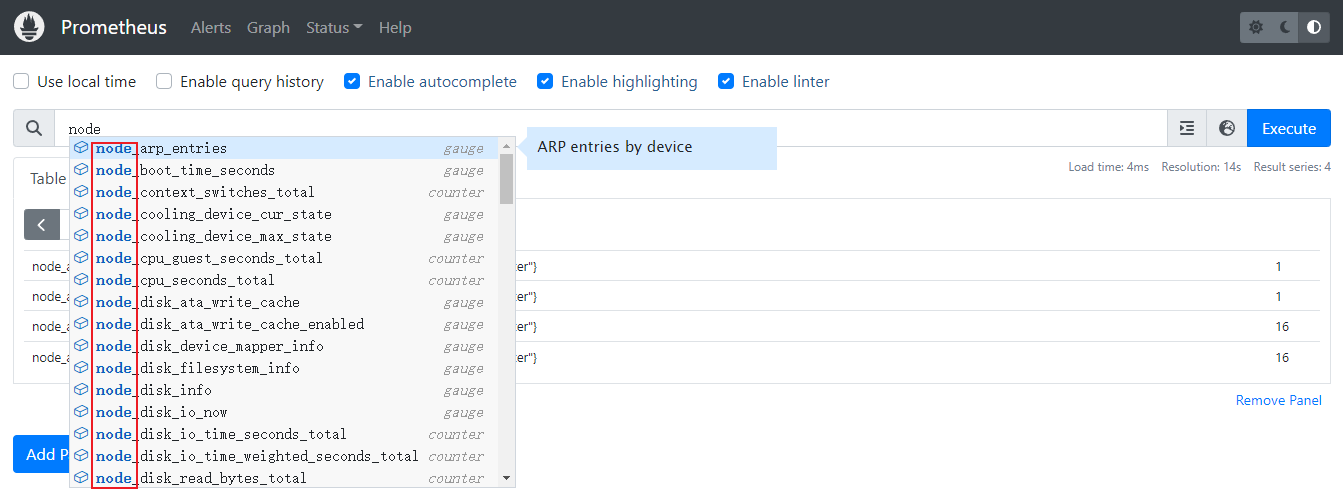Choose node_arp_entries suggestion
This screenshot has height=503, width=1343.
coord(284,148)
